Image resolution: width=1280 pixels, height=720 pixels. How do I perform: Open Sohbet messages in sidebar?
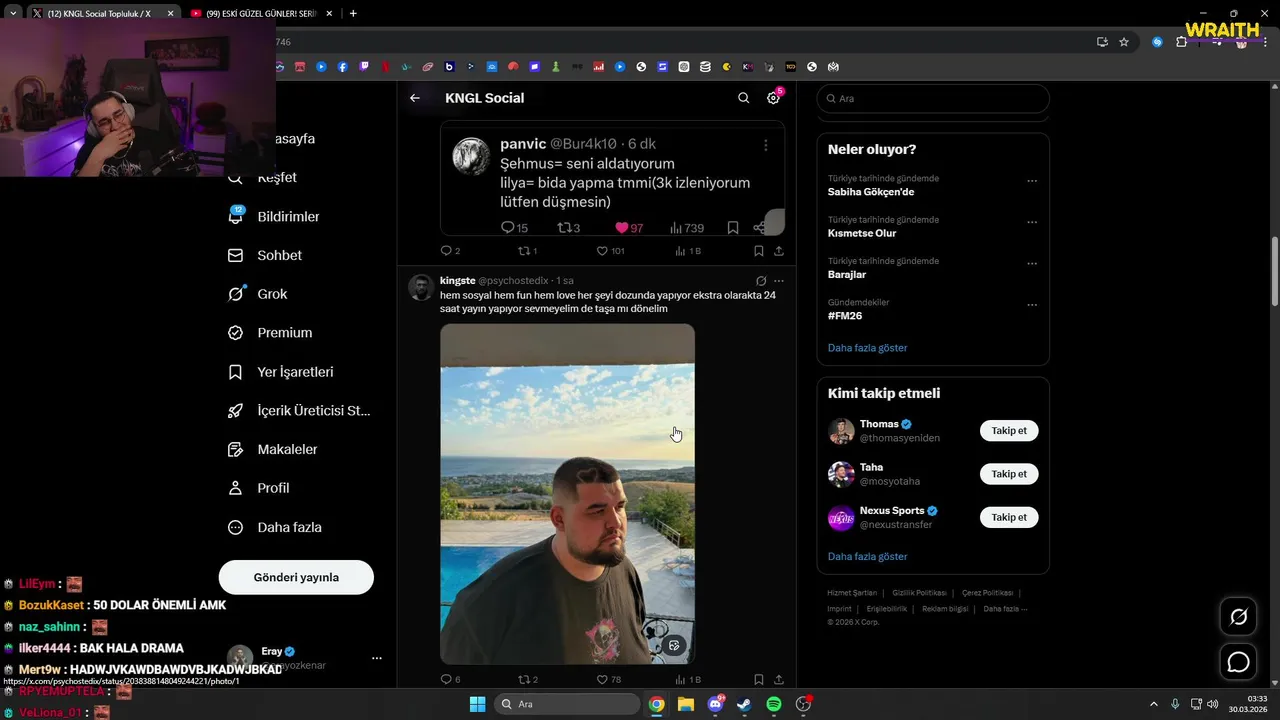(x=264, y=255)
